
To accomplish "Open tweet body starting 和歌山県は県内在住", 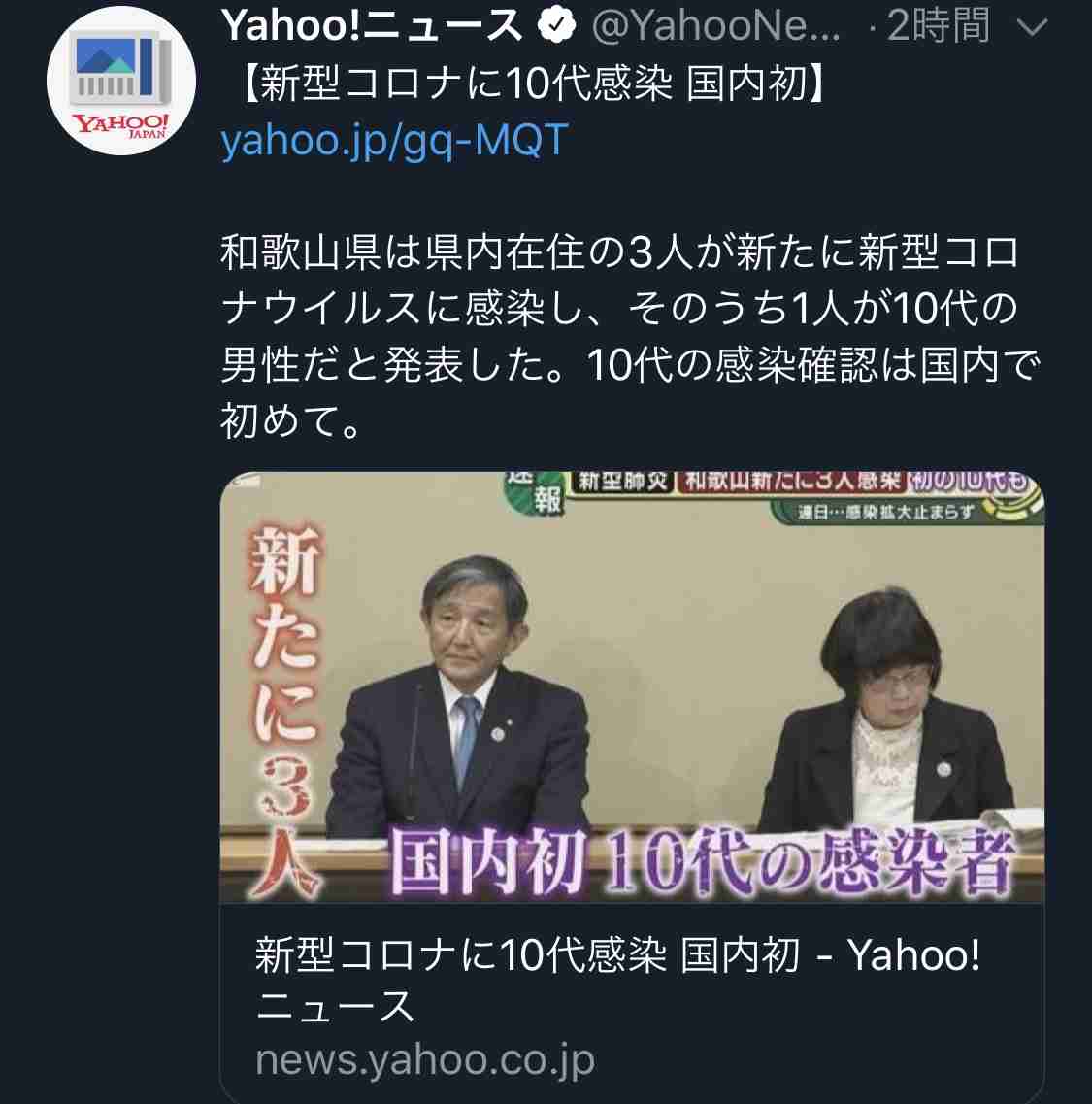I will click(x=629, y=336).
